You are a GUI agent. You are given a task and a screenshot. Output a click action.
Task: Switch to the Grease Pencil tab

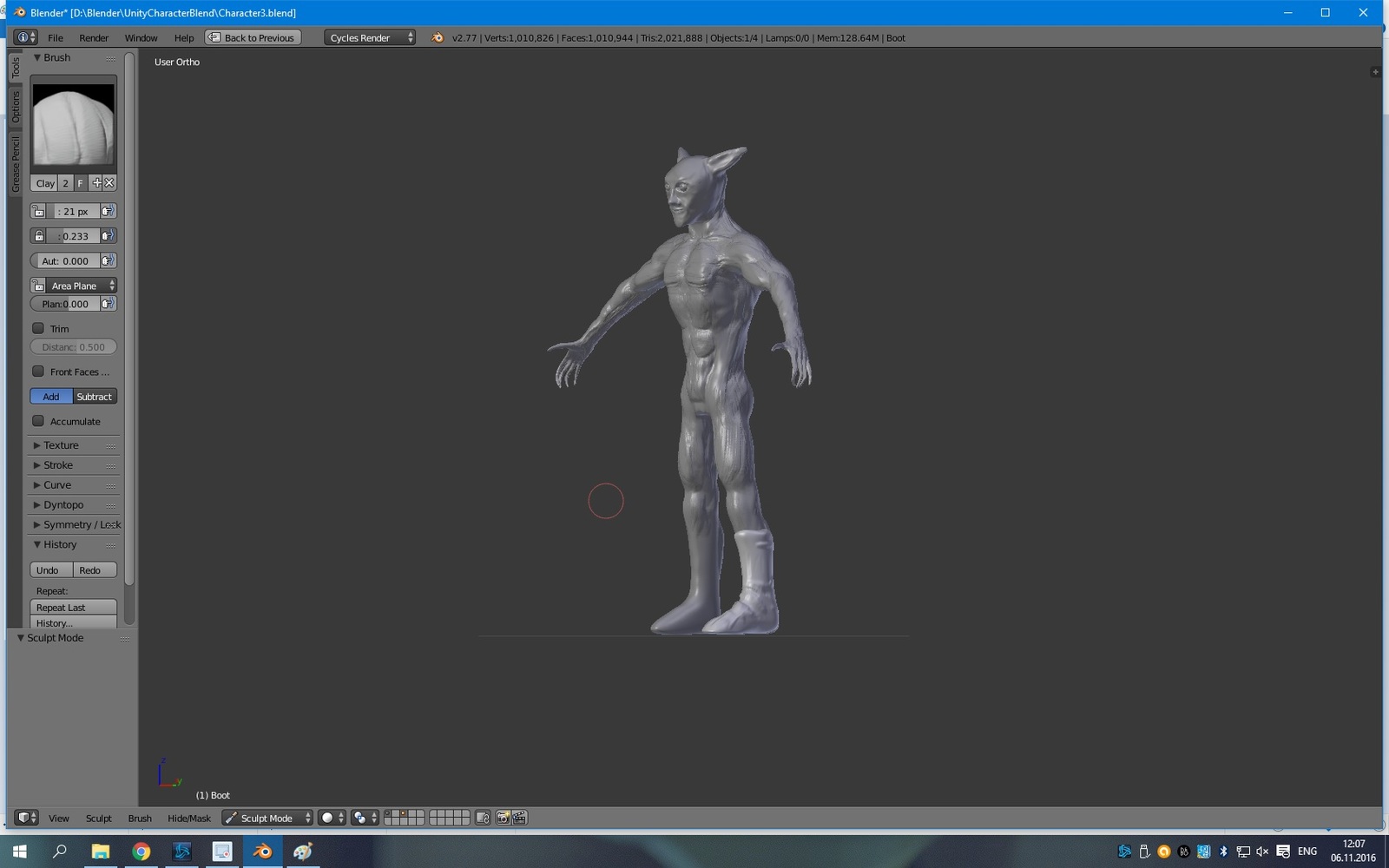tap(16, 164)
